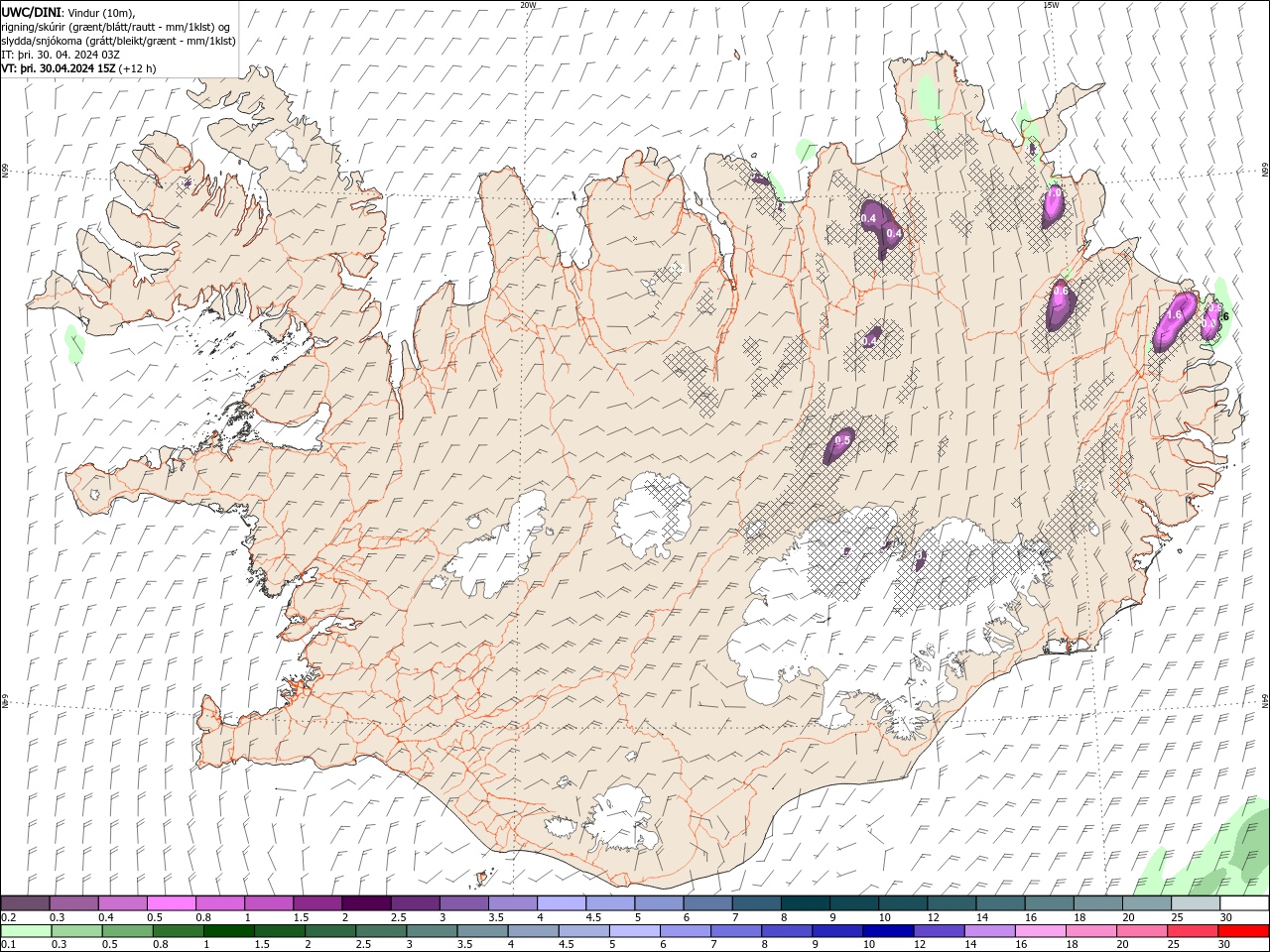Screen dimensions: 1270x952
Task: Click the 15W longitude label at top
Action: point(1051,5)
